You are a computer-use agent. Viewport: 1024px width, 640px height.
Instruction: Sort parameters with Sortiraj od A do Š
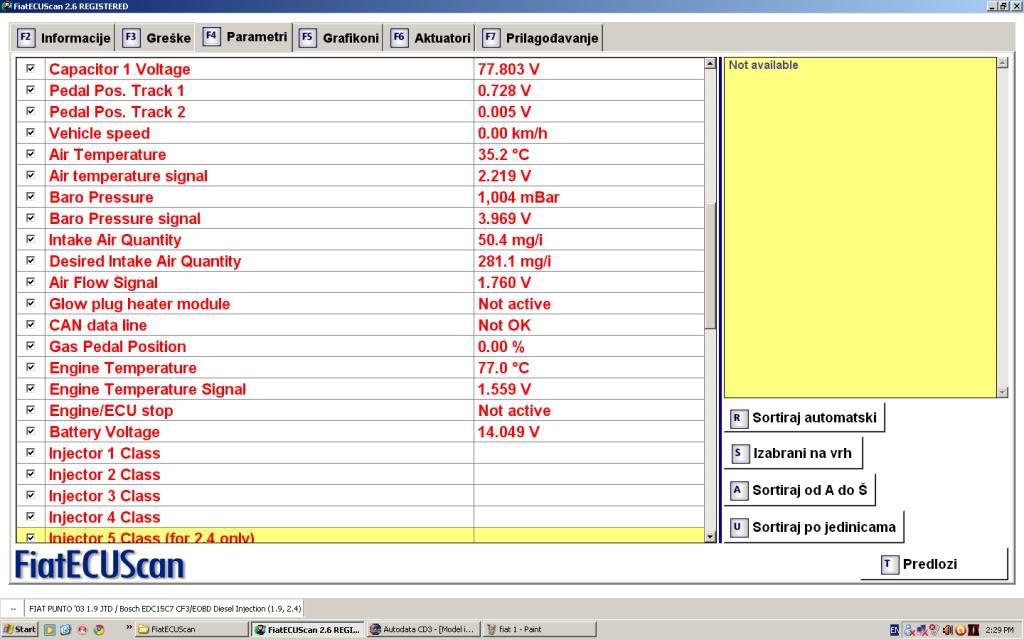799,490
